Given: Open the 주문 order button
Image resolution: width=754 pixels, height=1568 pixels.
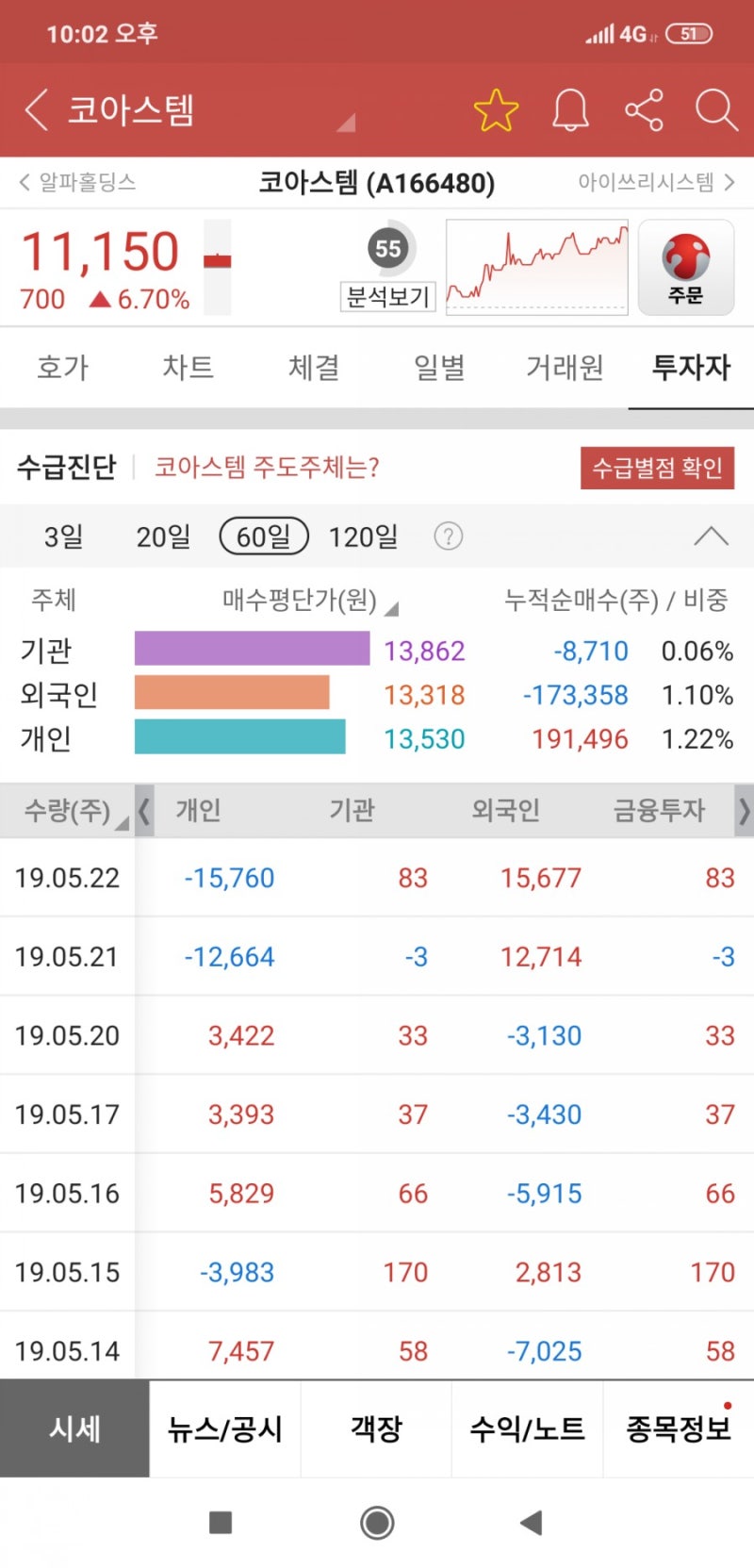Looking at the screenshot, I should tap(686, 267).
